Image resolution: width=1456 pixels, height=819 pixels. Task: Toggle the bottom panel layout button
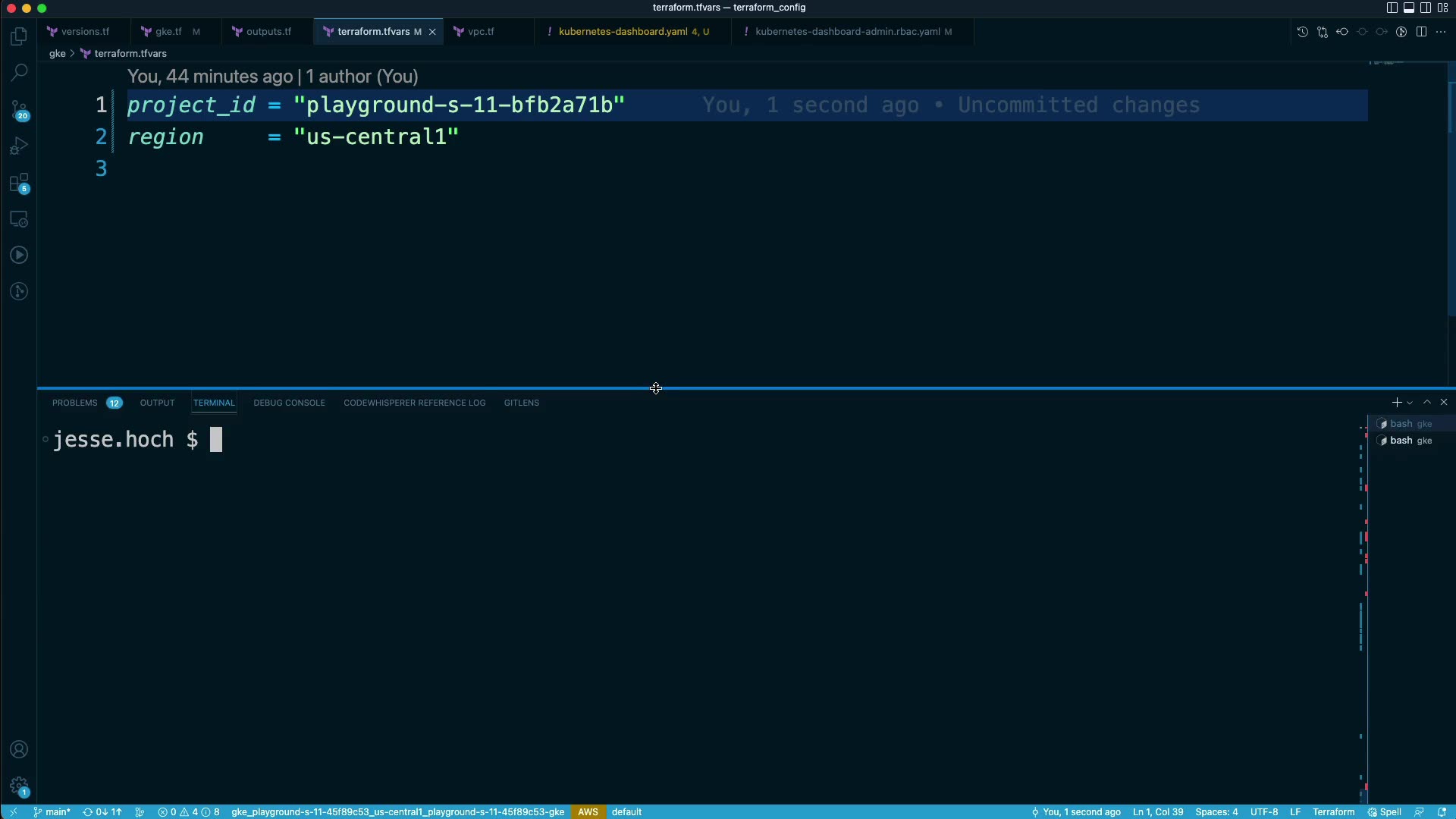click(1409, 8)
